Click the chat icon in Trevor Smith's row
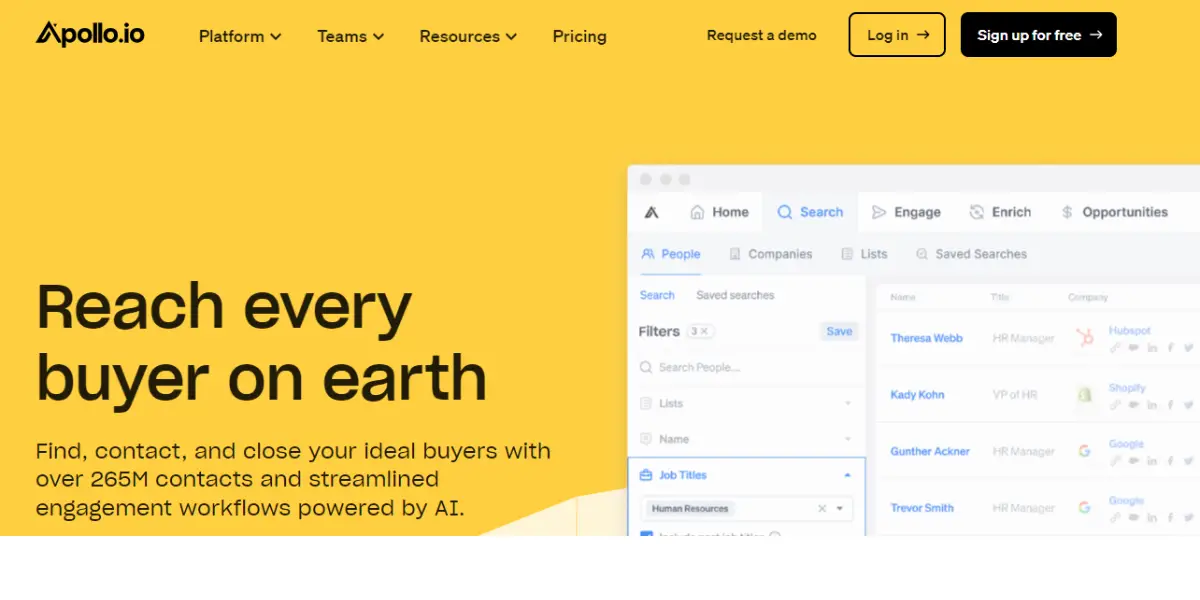This screenshot has height=600, width=1200. click(1134, 518)
